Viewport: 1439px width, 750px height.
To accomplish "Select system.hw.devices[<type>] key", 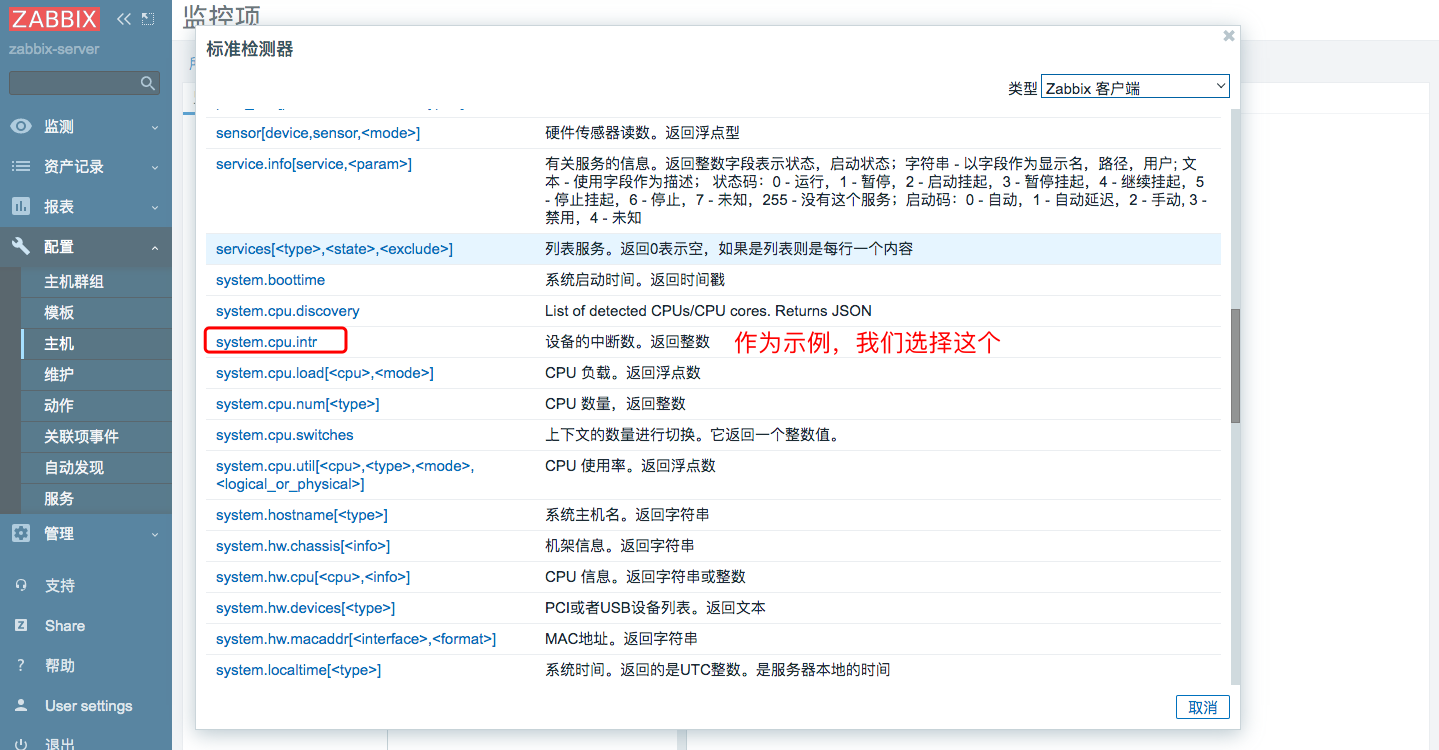I will (x=305, y=608).
